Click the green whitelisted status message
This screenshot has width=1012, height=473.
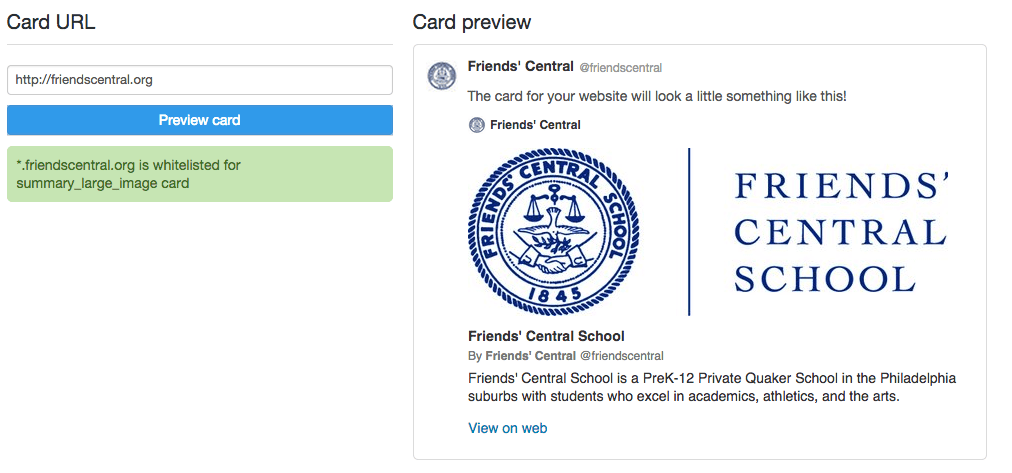coord(200,174)
